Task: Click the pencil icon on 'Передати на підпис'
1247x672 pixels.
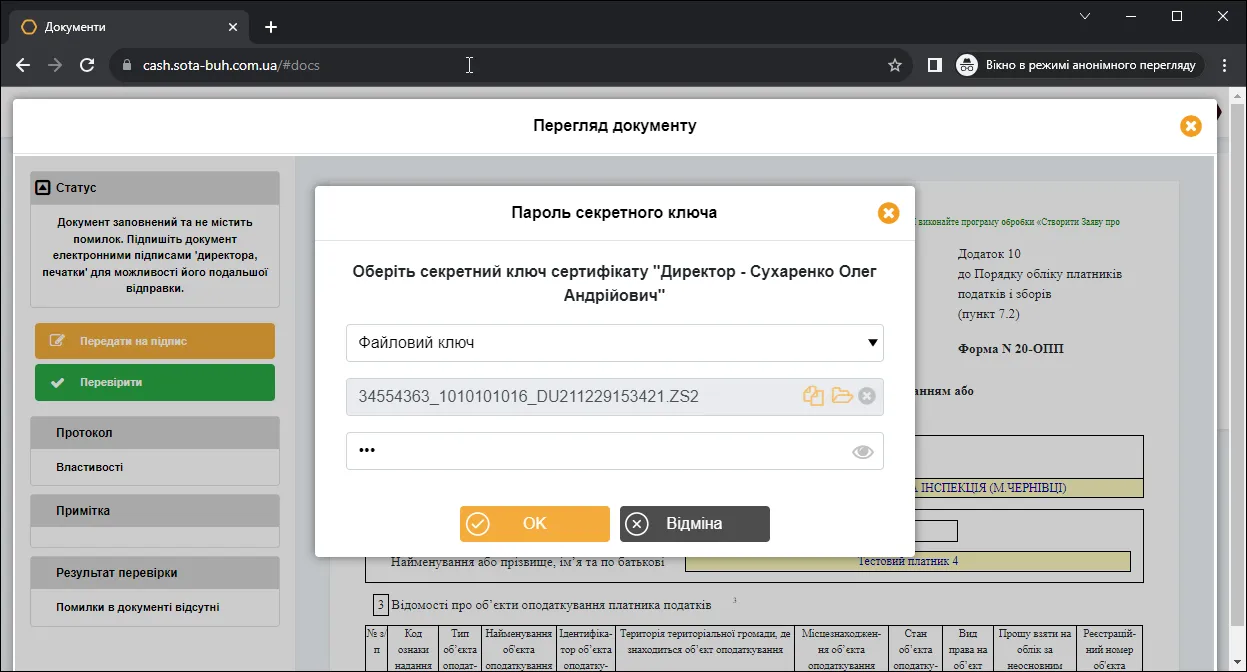Action: click(x=58, y=341)
